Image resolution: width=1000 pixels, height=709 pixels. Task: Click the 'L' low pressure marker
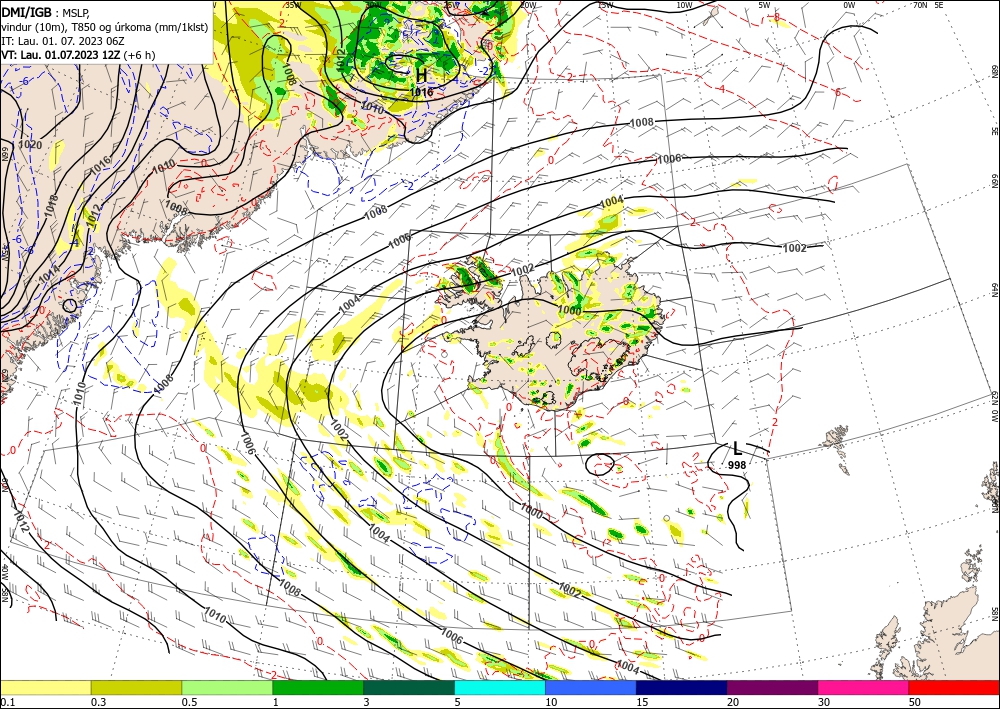(737, 448)
